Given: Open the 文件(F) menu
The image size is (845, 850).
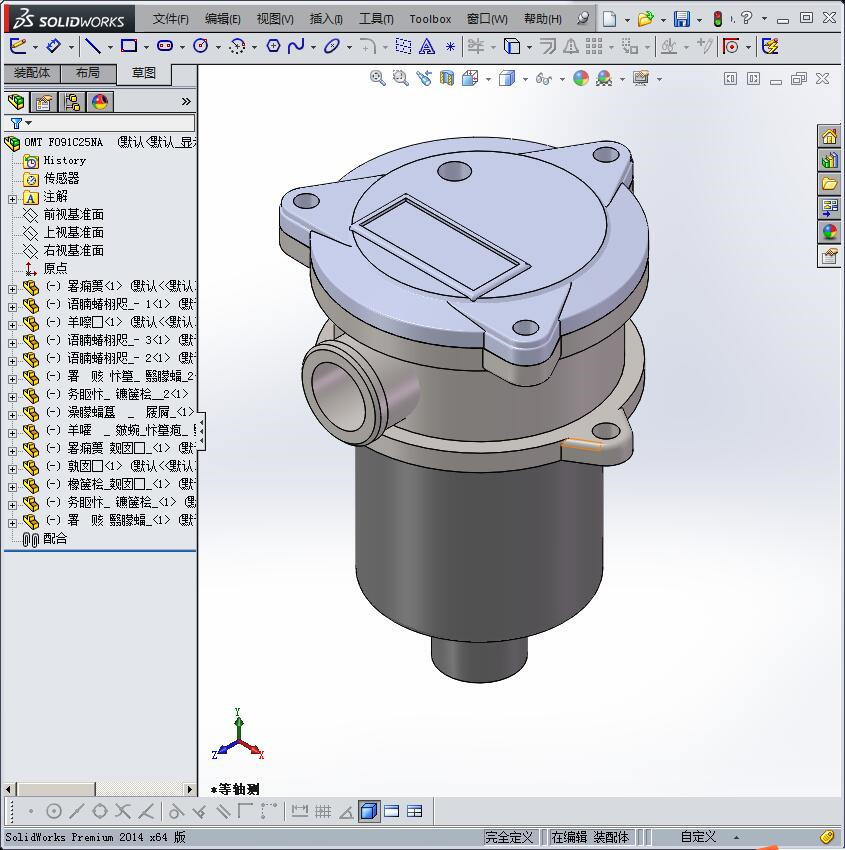Looking at the screenshot, I should (170, 19).
